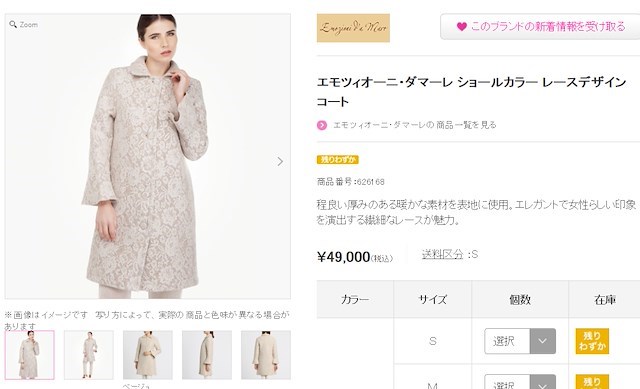Subscribe to this brand's new arrivals button
The image size is (640, 389).
pyautogui.click(x=540, y=27)
